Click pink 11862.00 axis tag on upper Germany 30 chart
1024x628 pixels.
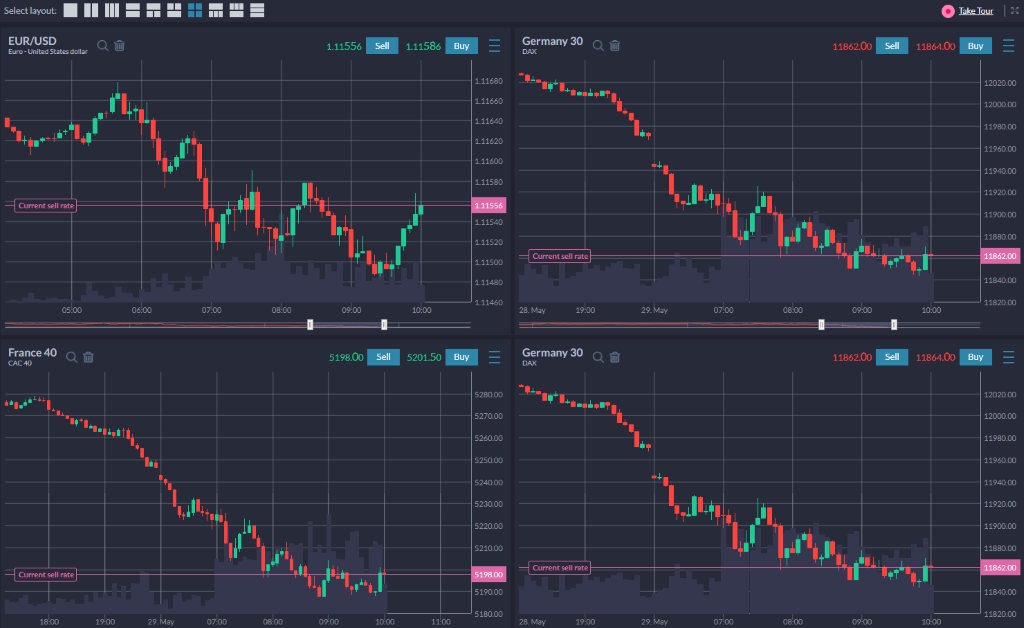pyautogui.click(x=1000, y=256)
